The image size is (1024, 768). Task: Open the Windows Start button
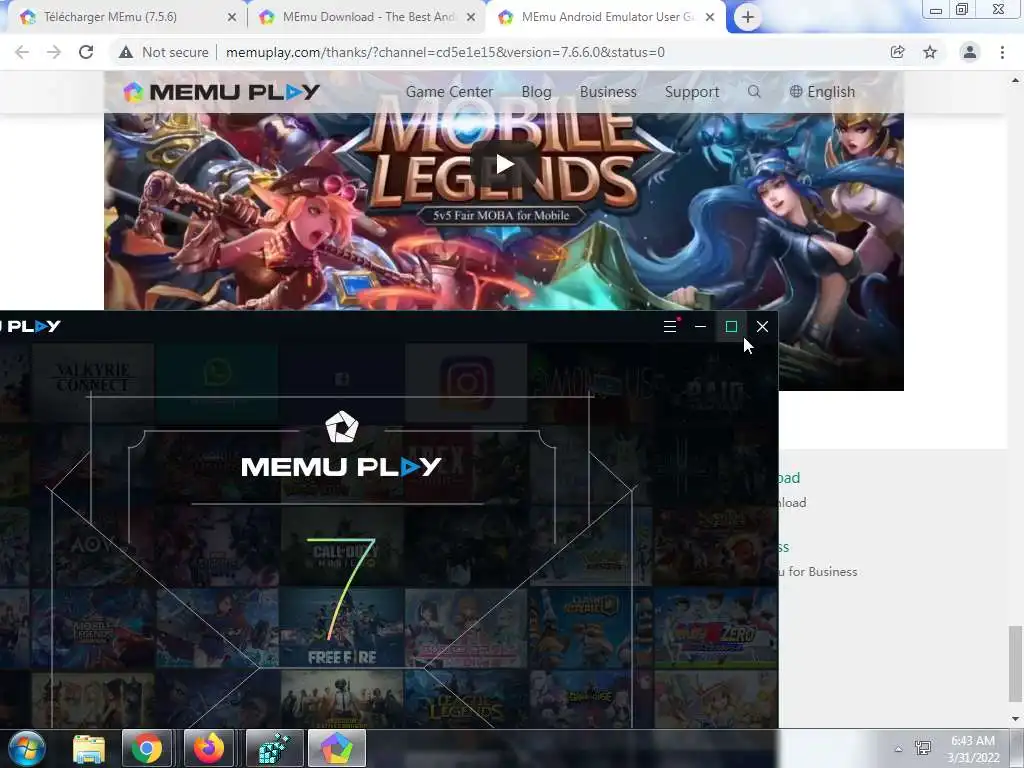(x=26, y=748)
